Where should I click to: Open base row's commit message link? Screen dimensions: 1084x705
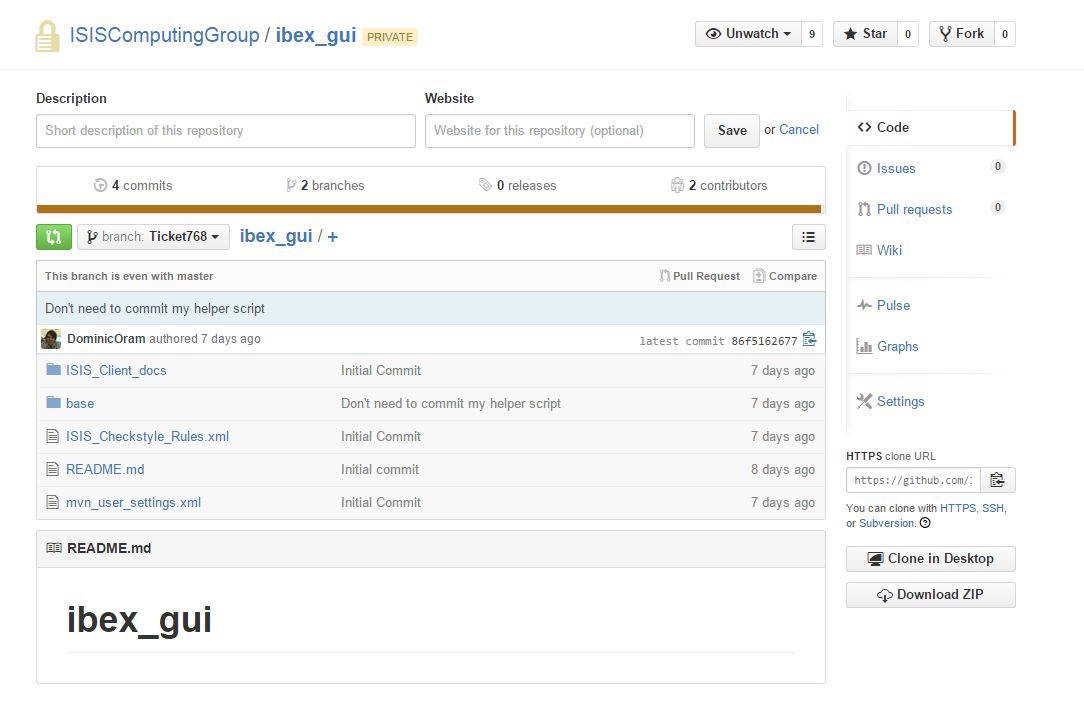click(451, 404)
